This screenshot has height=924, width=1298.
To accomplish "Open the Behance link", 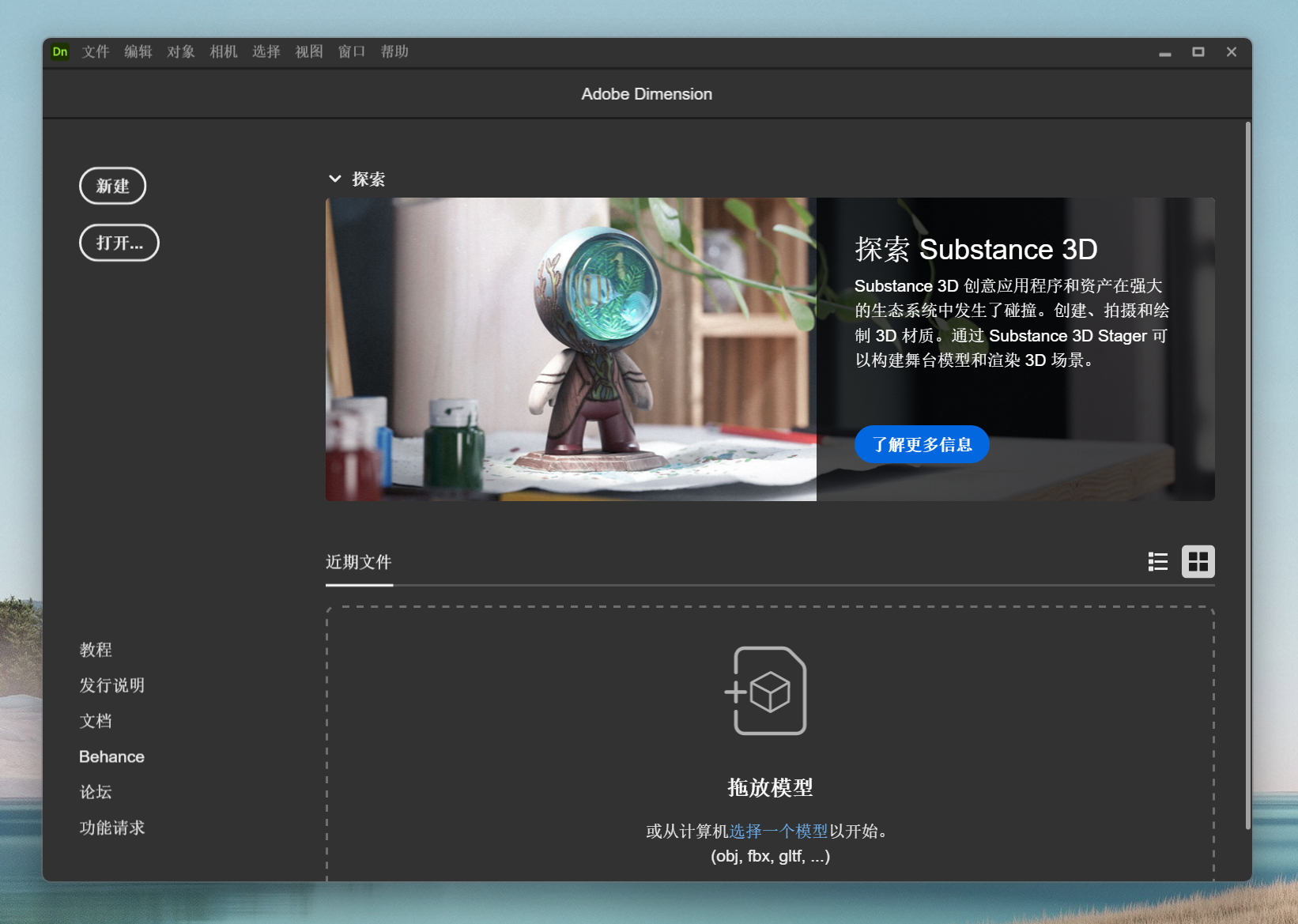I will click(x=111, y=756).
